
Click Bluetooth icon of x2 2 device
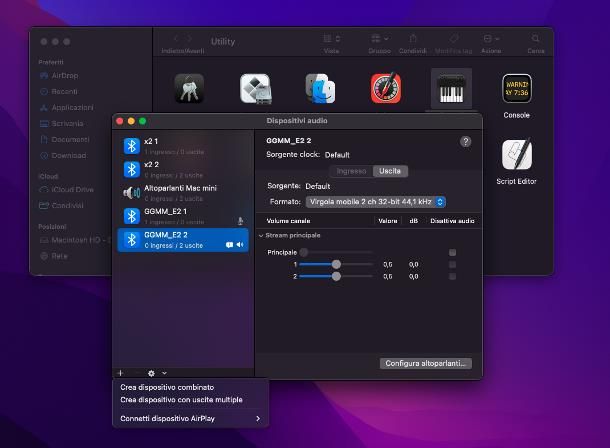[131, 170]
